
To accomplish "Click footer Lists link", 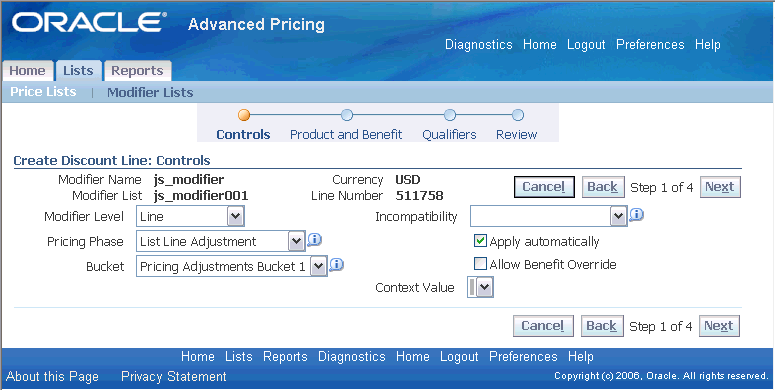I will pyautogui.click(x=238, y=356).
